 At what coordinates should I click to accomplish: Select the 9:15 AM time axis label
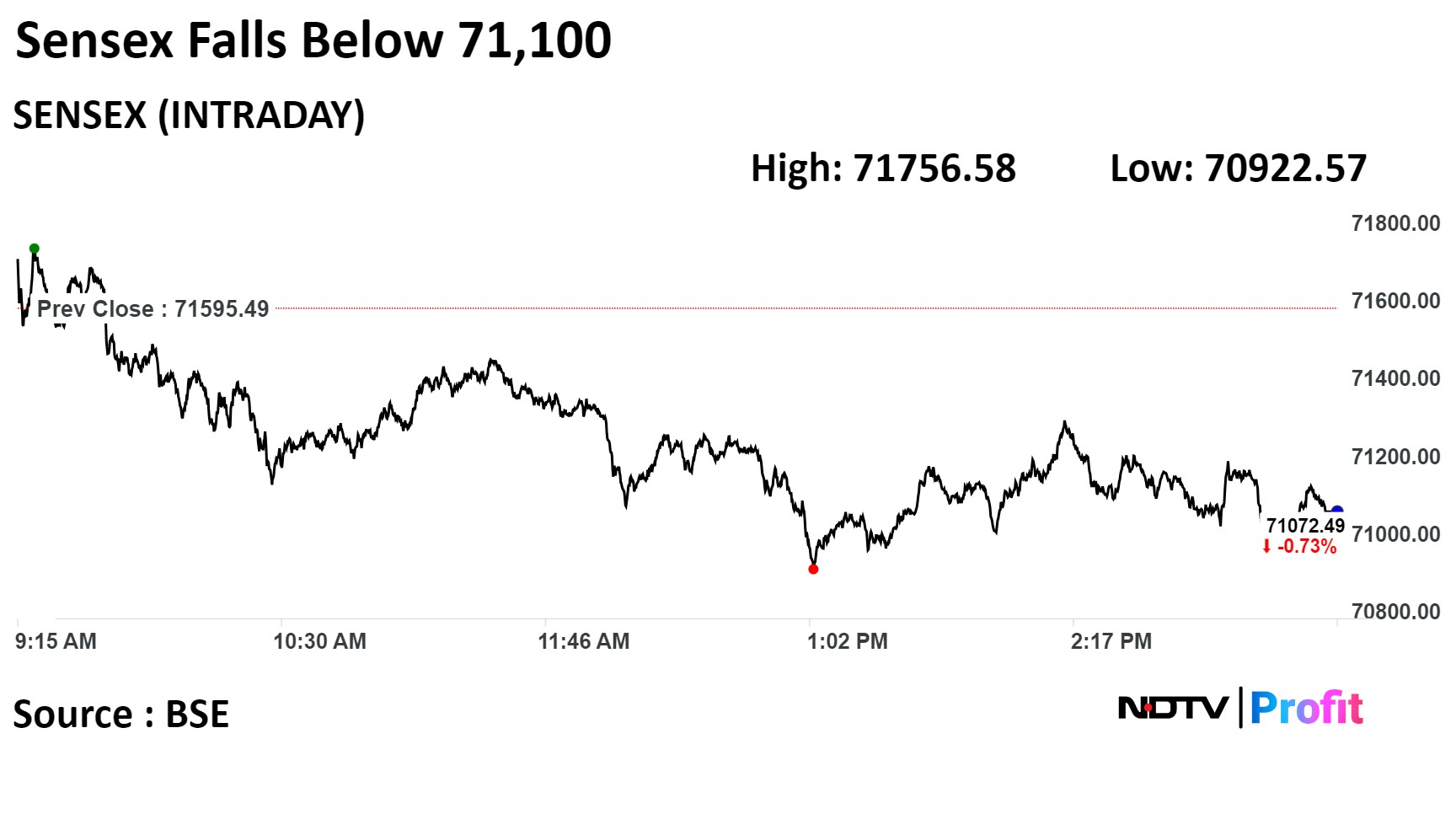click(x=56, y=641)
